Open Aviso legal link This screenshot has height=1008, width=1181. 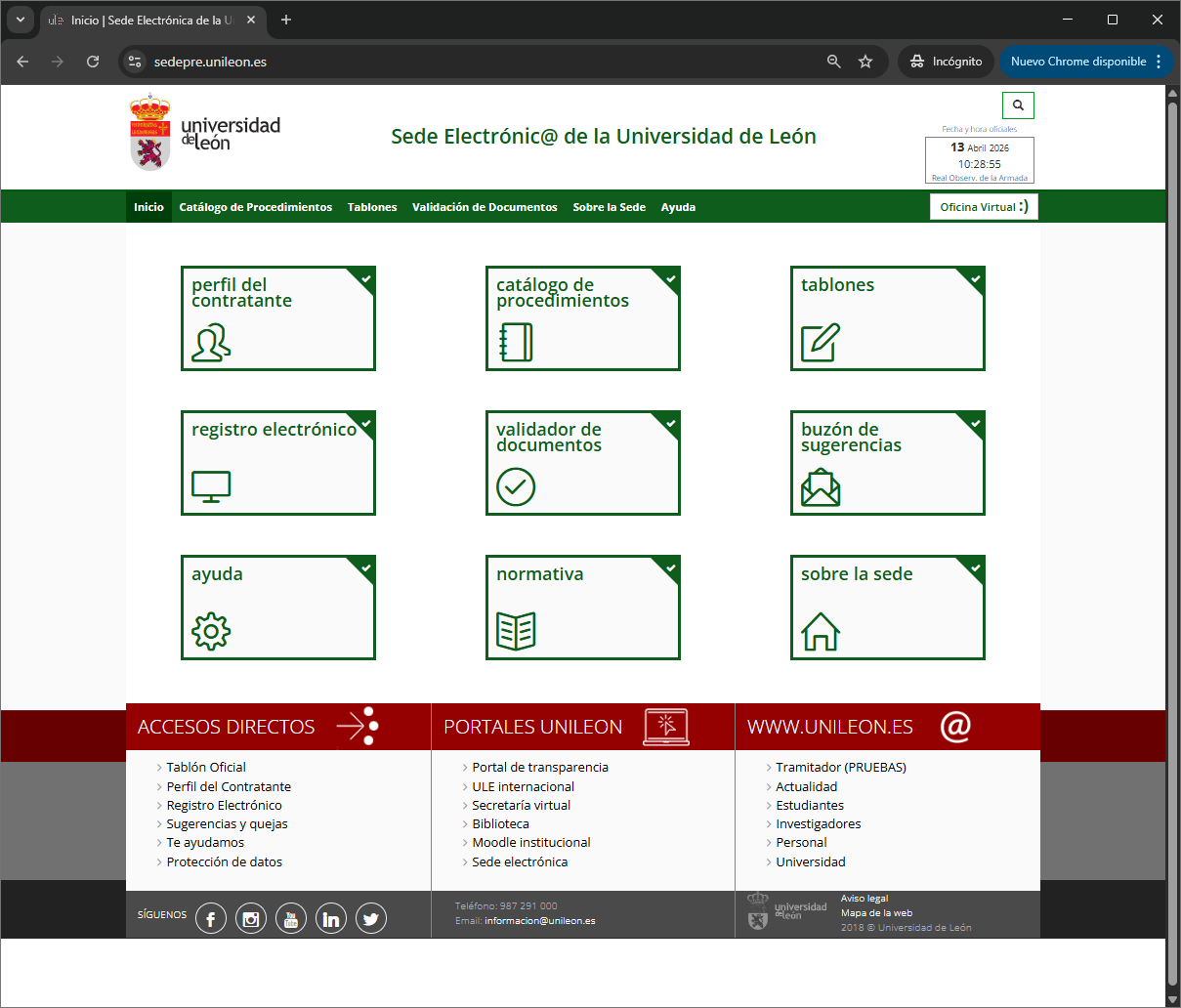(x=865, y=899)
